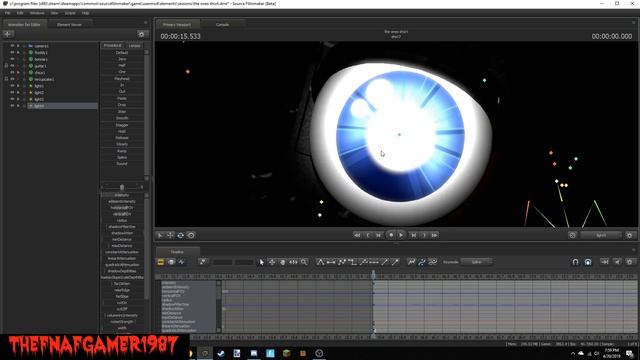The width and height of the screenshot is (640, 360).
Task: Pick the viewport move manipulator
Action: (x=170, y=236)
